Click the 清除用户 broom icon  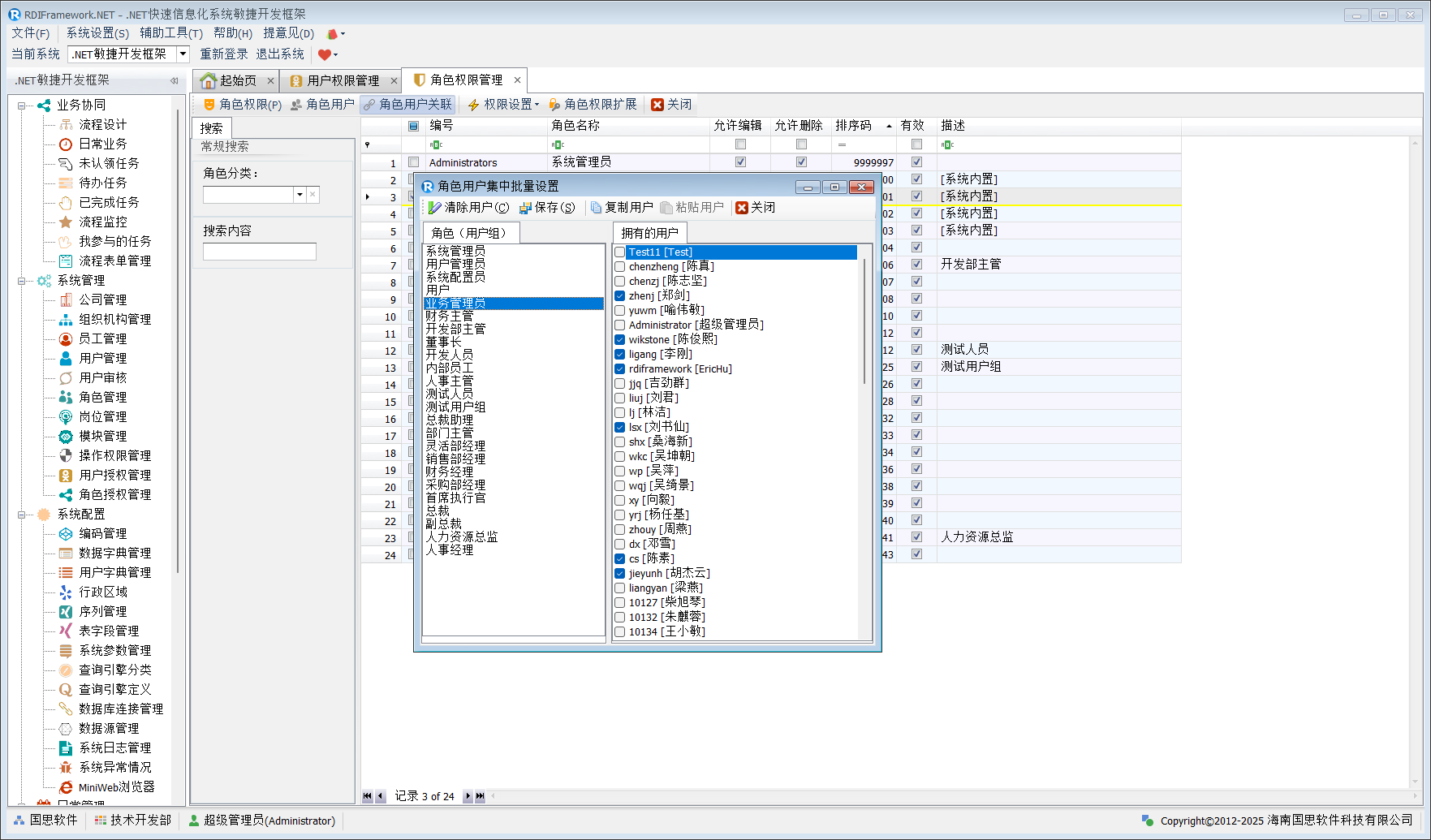coord(435,208)
